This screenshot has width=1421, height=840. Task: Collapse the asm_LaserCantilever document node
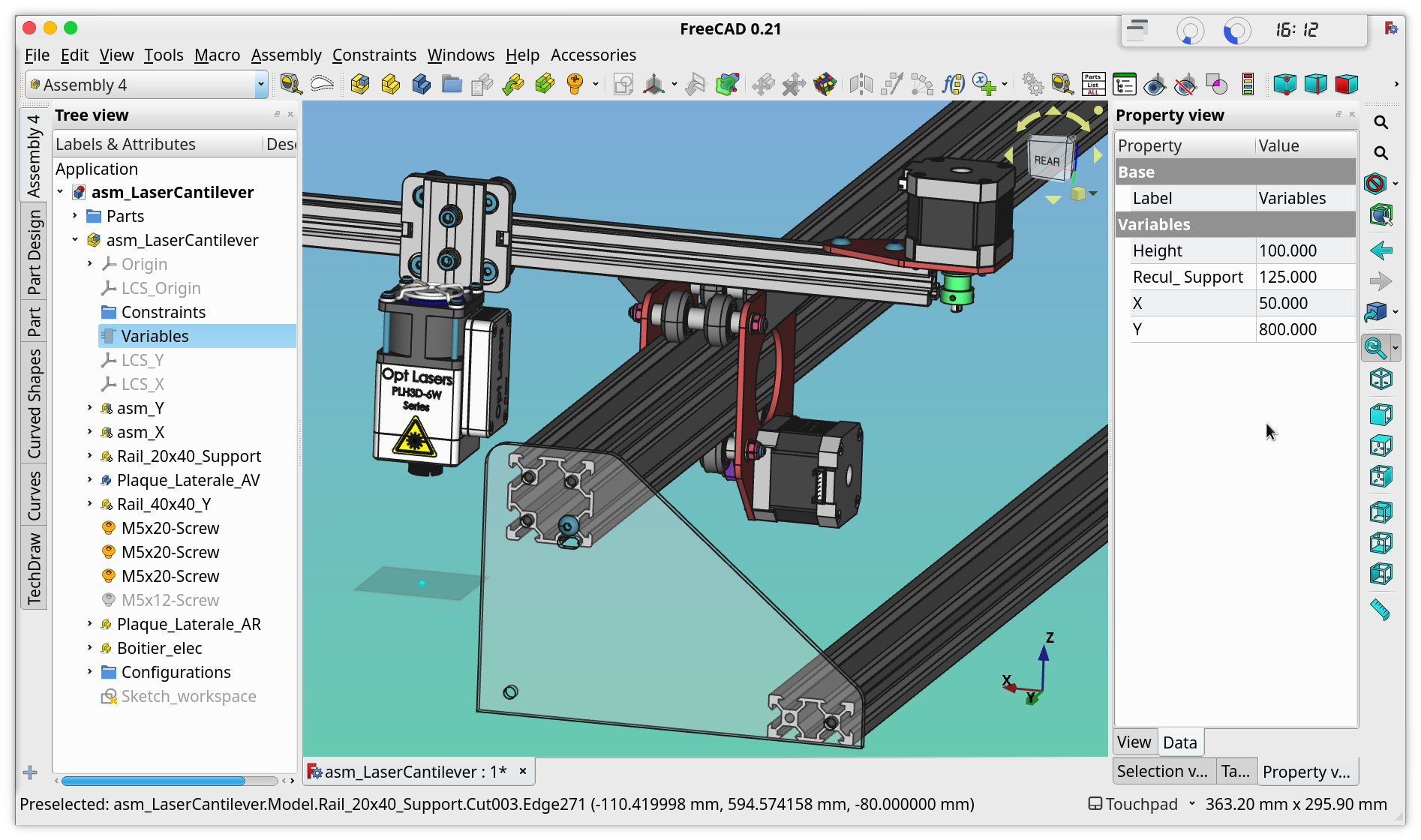pos(60,192)
